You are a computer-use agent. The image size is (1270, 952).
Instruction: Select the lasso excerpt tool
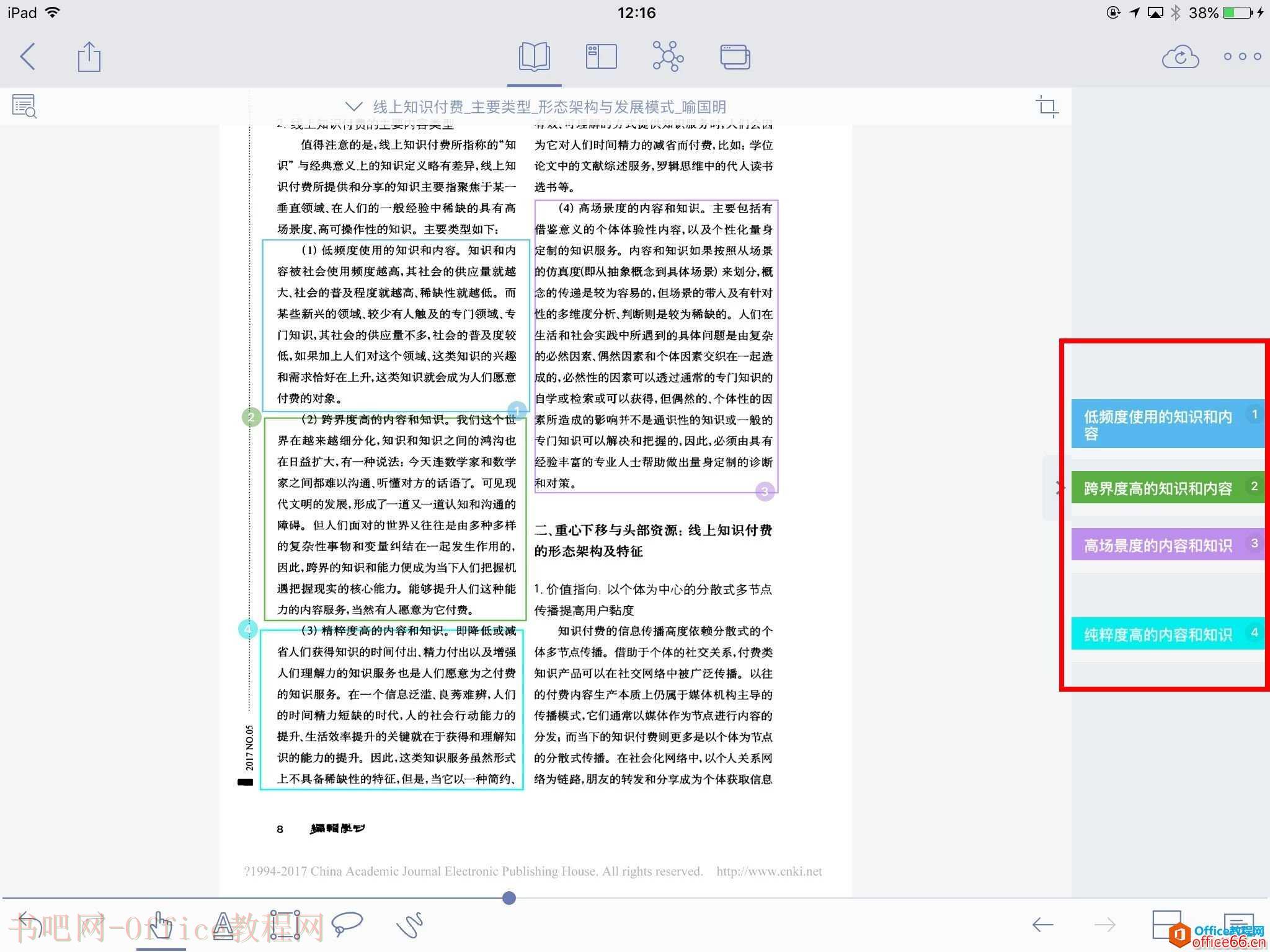click(347, 923)
